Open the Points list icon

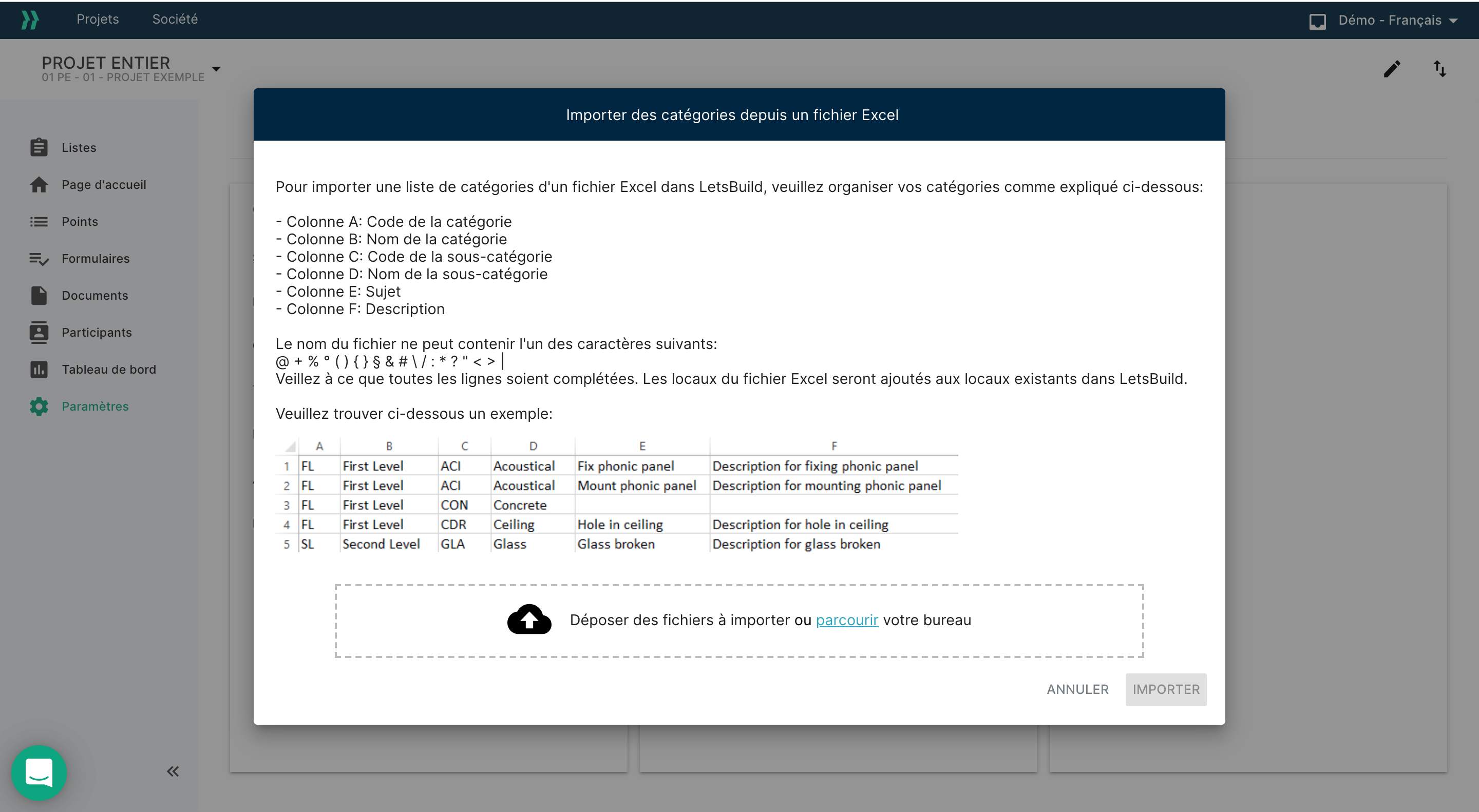(x=39, y=222)
